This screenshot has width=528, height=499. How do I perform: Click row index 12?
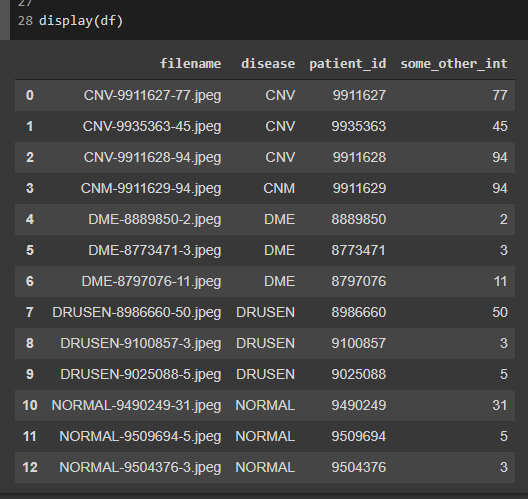click(30, 467)
